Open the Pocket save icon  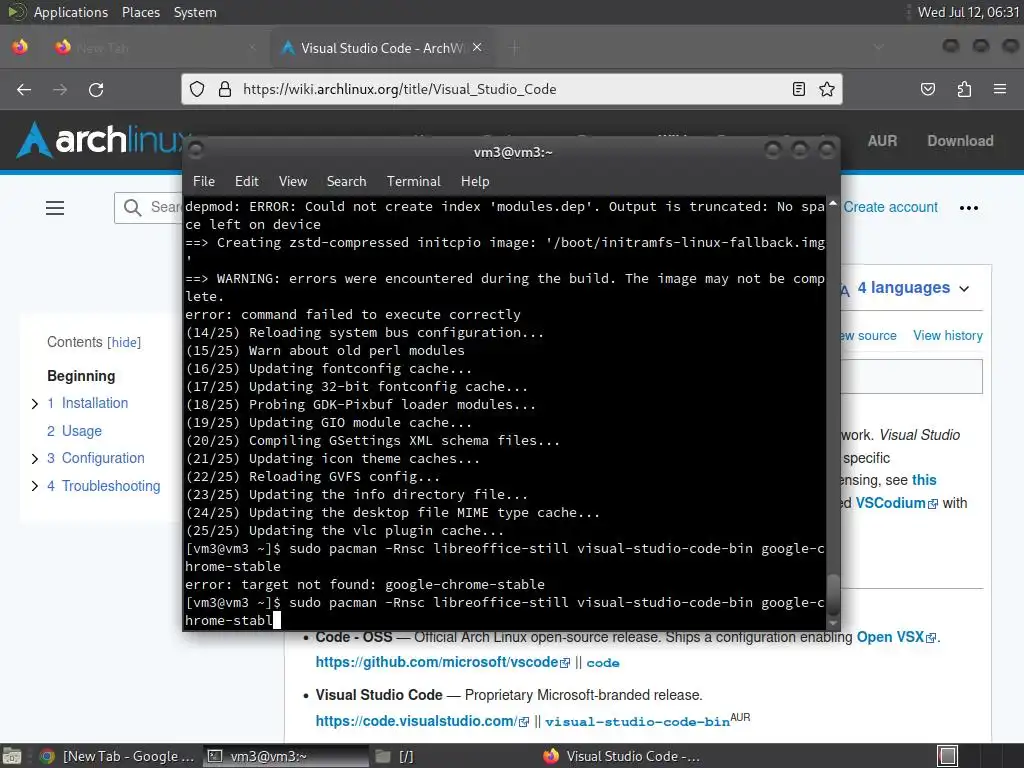(927, 89)
